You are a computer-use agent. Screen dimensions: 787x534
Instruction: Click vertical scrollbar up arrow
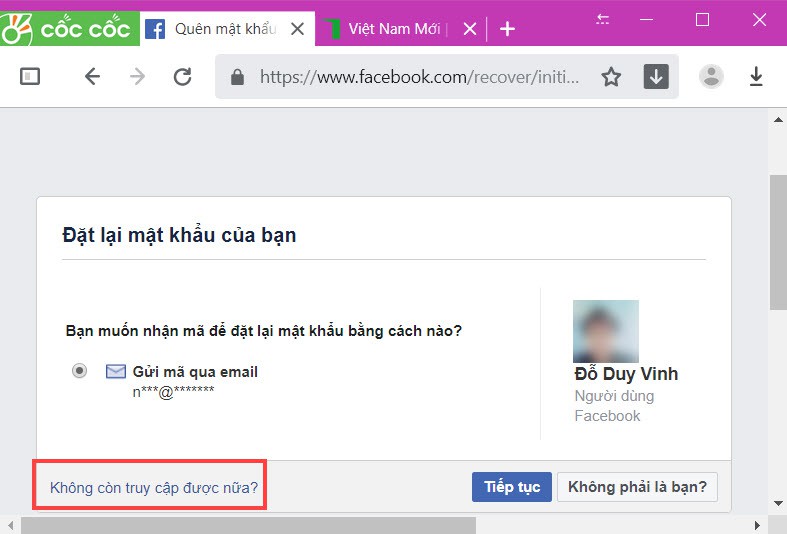778,119
